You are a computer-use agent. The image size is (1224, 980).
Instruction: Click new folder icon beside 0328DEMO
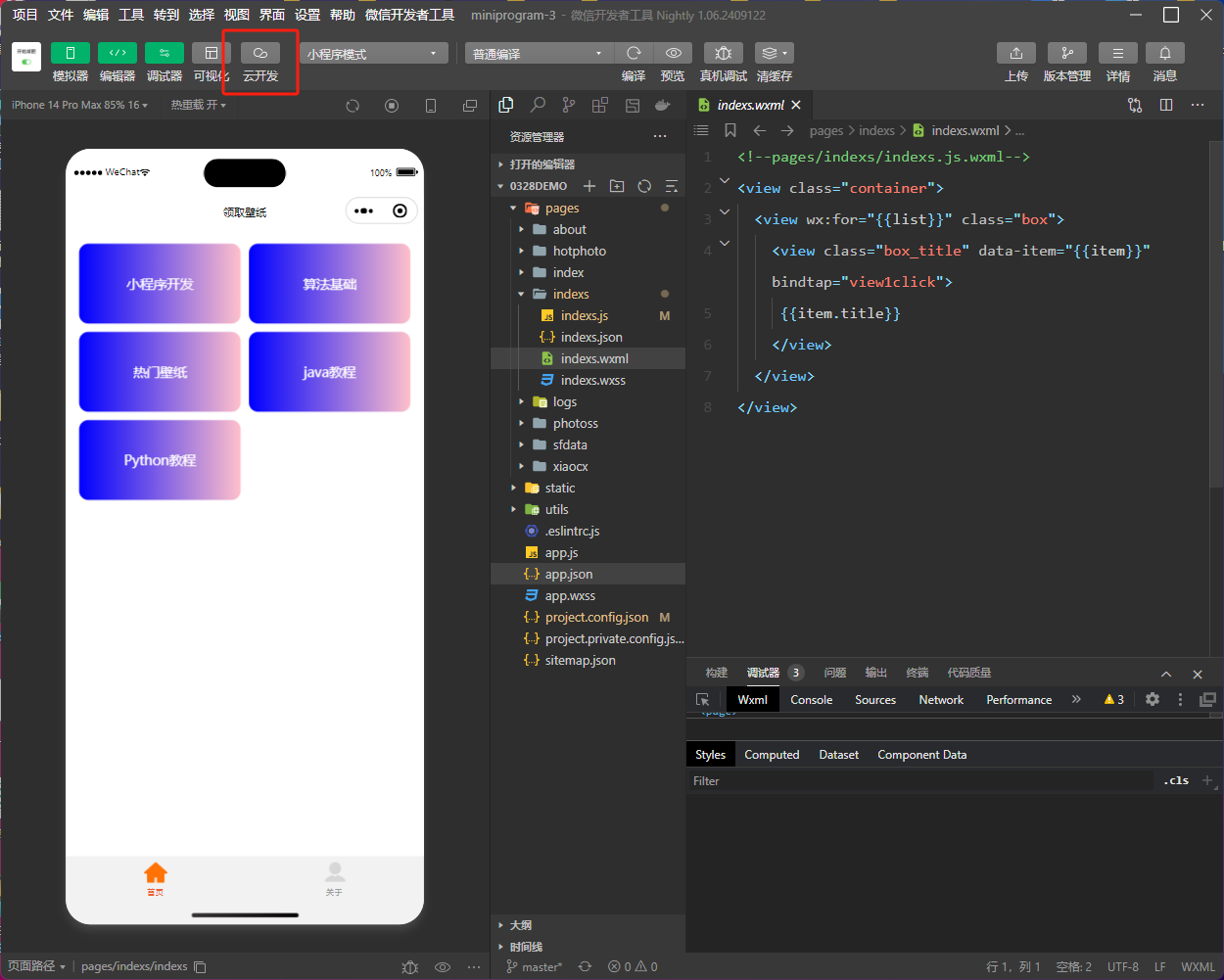point(617,186)
